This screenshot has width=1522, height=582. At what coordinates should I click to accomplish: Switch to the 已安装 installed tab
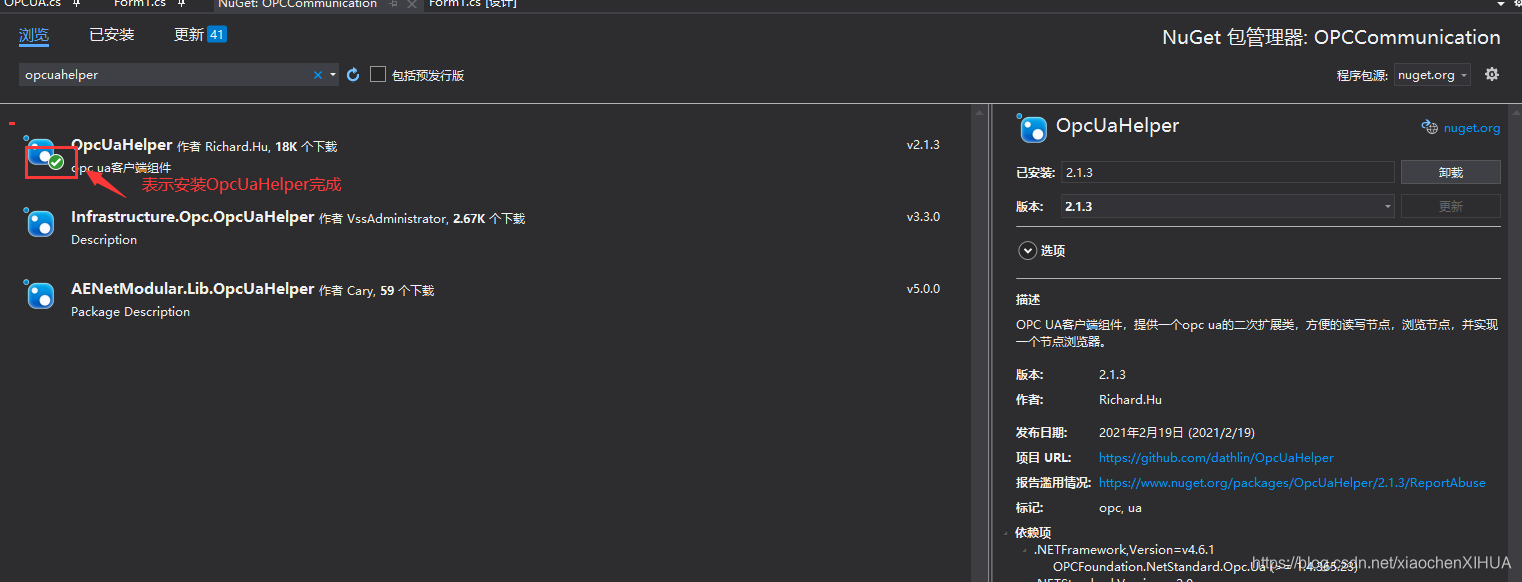pyautogui.click(x=112, y=35)
